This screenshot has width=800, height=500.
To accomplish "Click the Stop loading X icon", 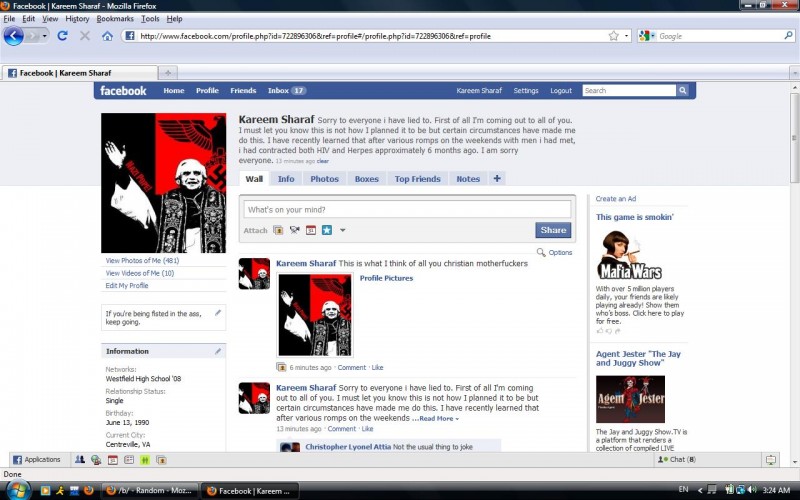I will click(x=85, y=36).
